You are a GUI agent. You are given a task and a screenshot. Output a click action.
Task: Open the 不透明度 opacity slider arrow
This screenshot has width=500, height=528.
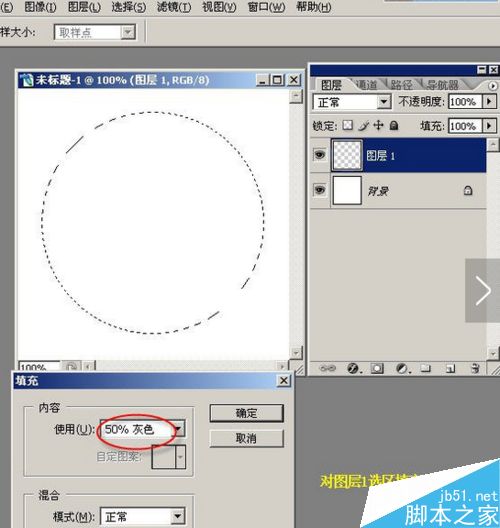tap(490, 101)
